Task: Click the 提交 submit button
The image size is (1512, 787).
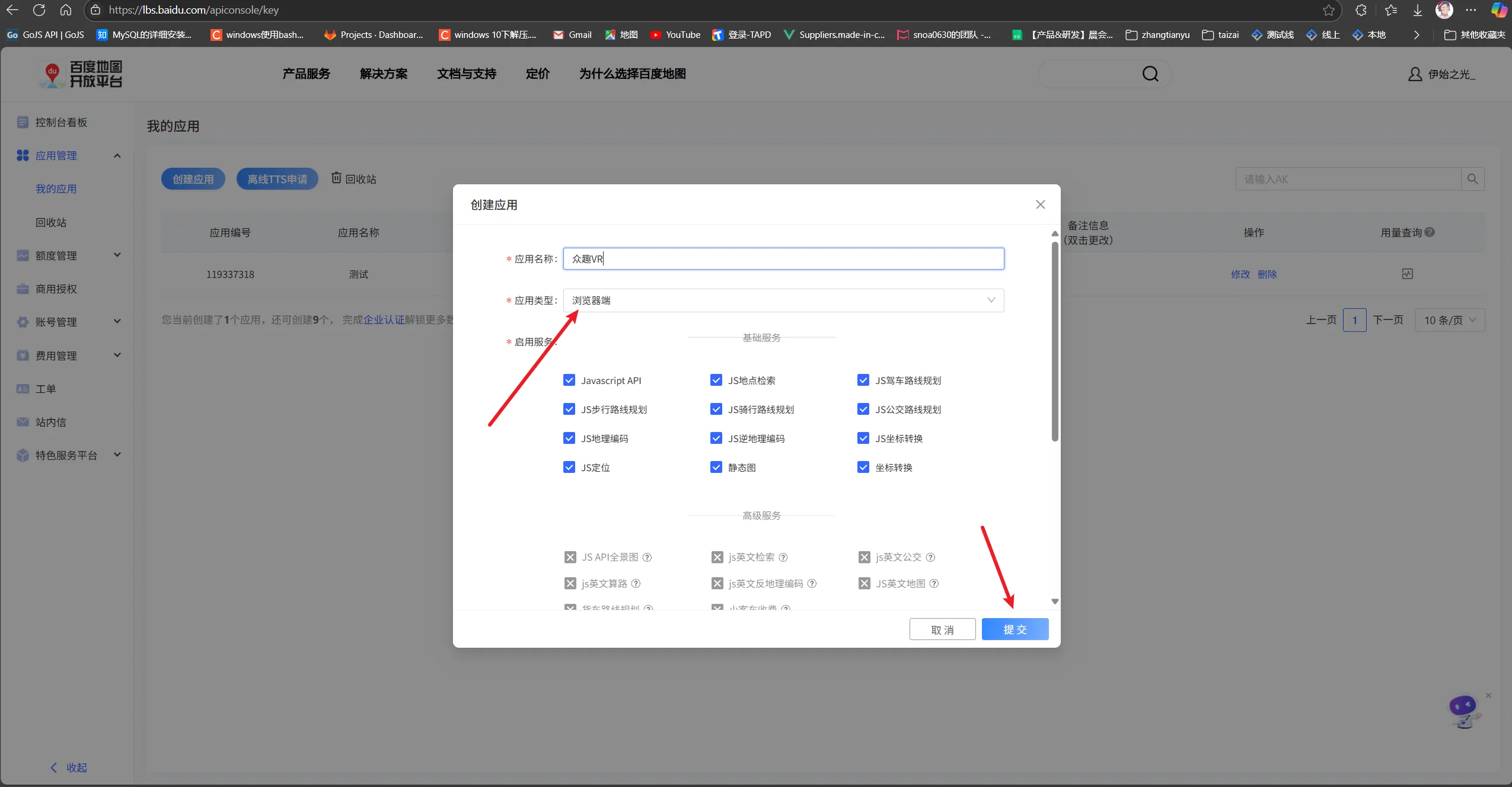Action: click(1015, 629)
